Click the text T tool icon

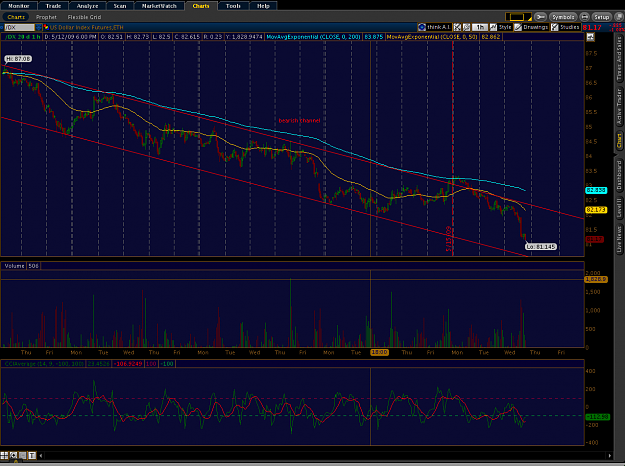(32, 455)
